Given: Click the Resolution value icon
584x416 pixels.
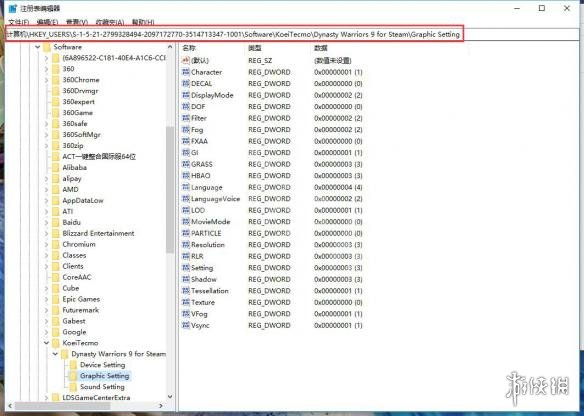Looking at the screenshot, I should pyautogui.click(x=185, y=245).
